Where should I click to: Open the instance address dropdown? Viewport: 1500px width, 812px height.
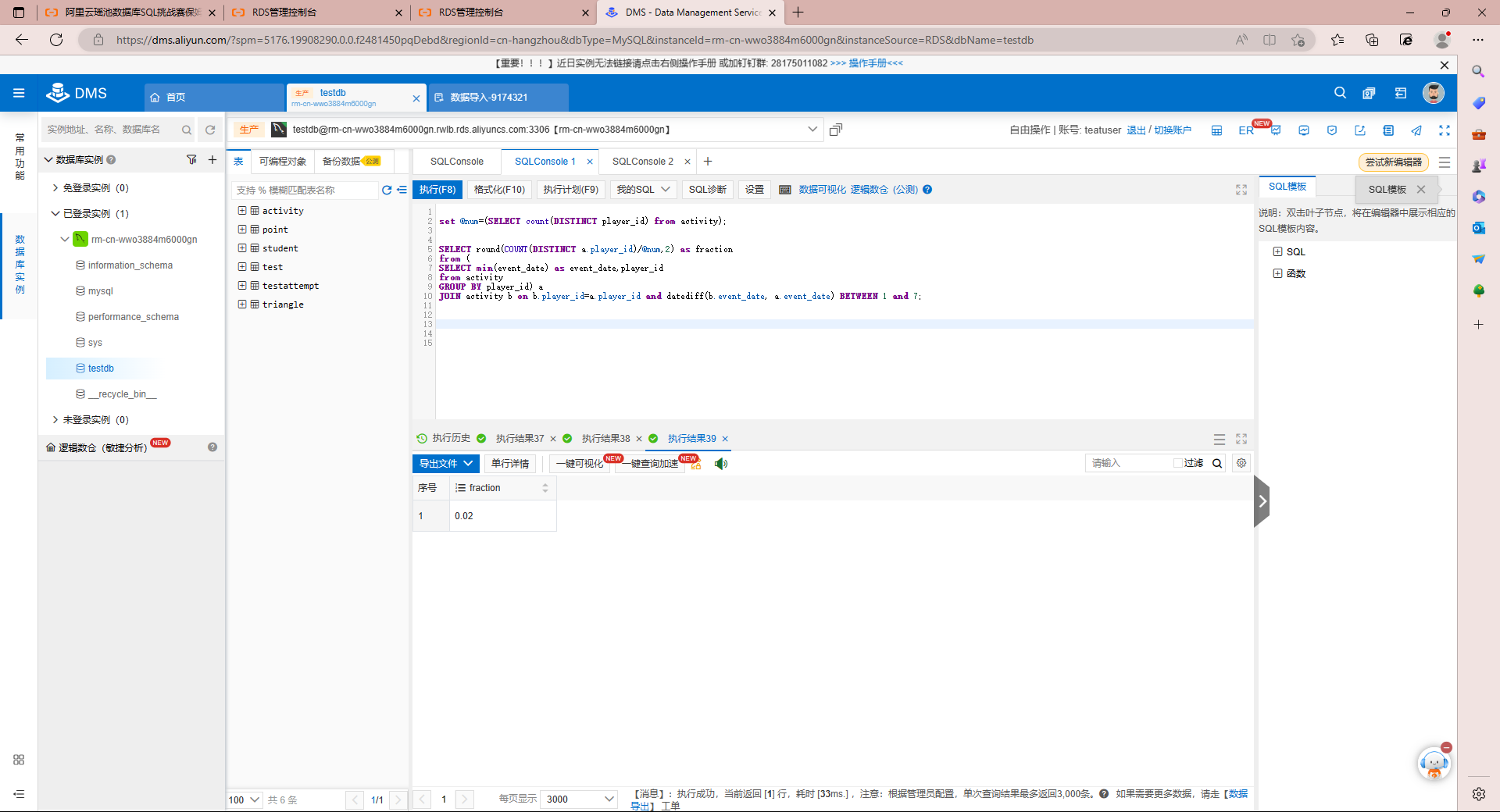[x=812, y=130]
